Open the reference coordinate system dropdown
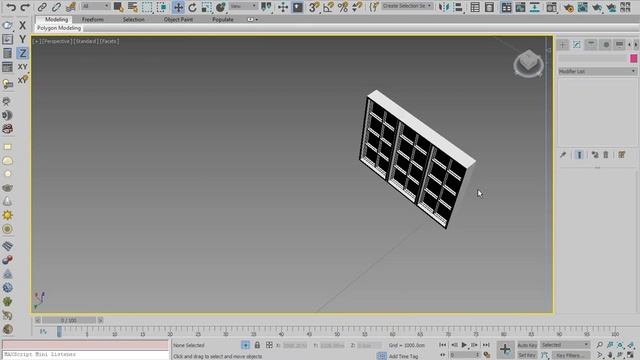 [243, 6]
